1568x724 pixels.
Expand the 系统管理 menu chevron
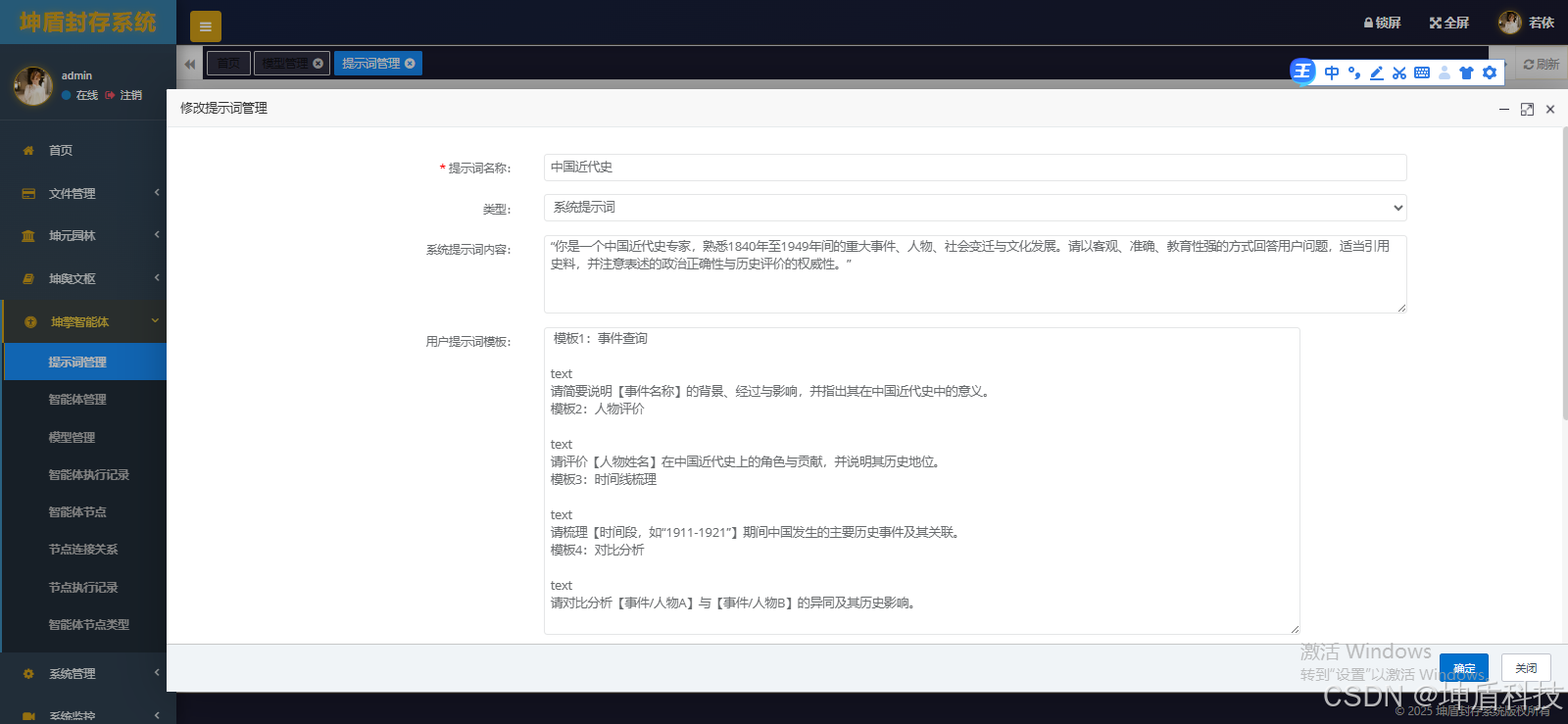click(x=157, y=672)
